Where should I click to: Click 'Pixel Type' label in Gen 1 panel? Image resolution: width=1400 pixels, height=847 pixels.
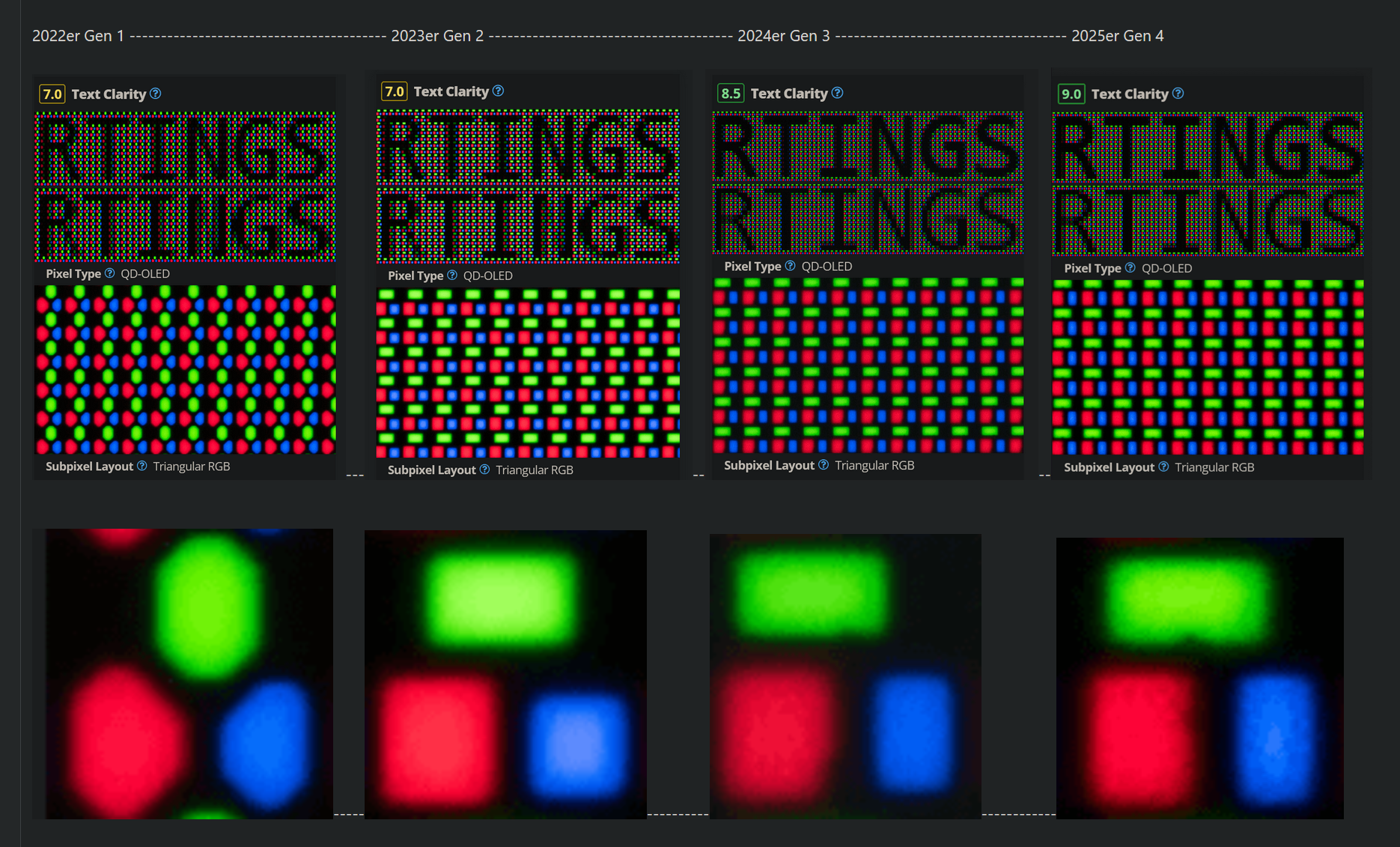[73, 274]
